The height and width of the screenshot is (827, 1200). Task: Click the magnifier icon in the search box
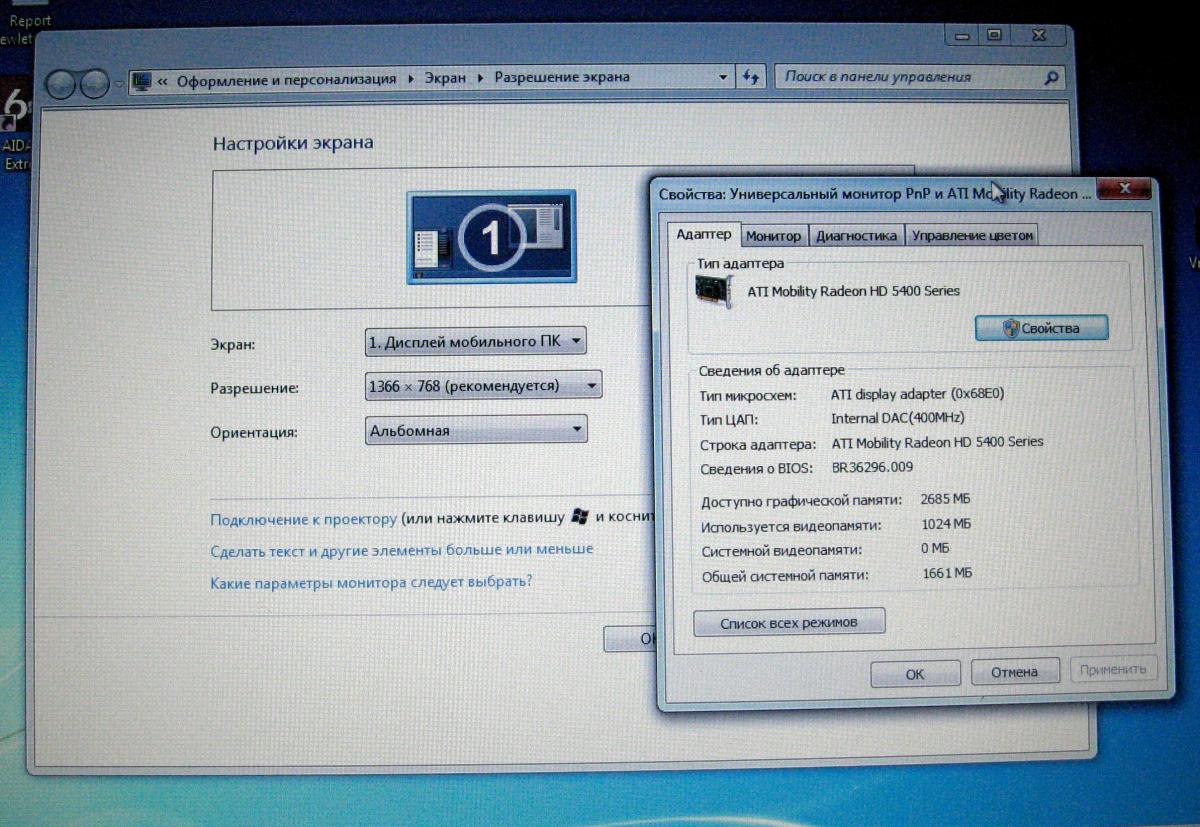1051,76
